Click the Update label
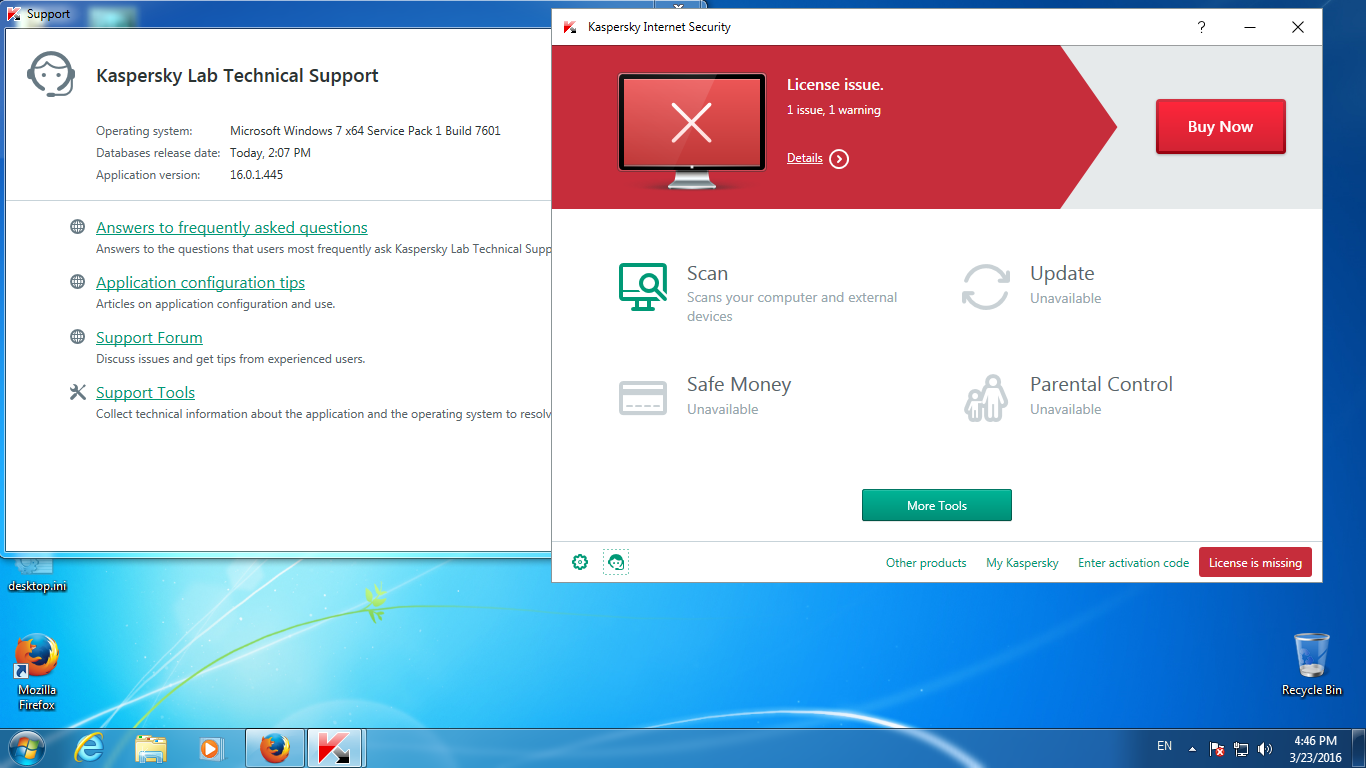Image resolution: width=1366 pixels, height=768 pixels. tap(1062, 273)
